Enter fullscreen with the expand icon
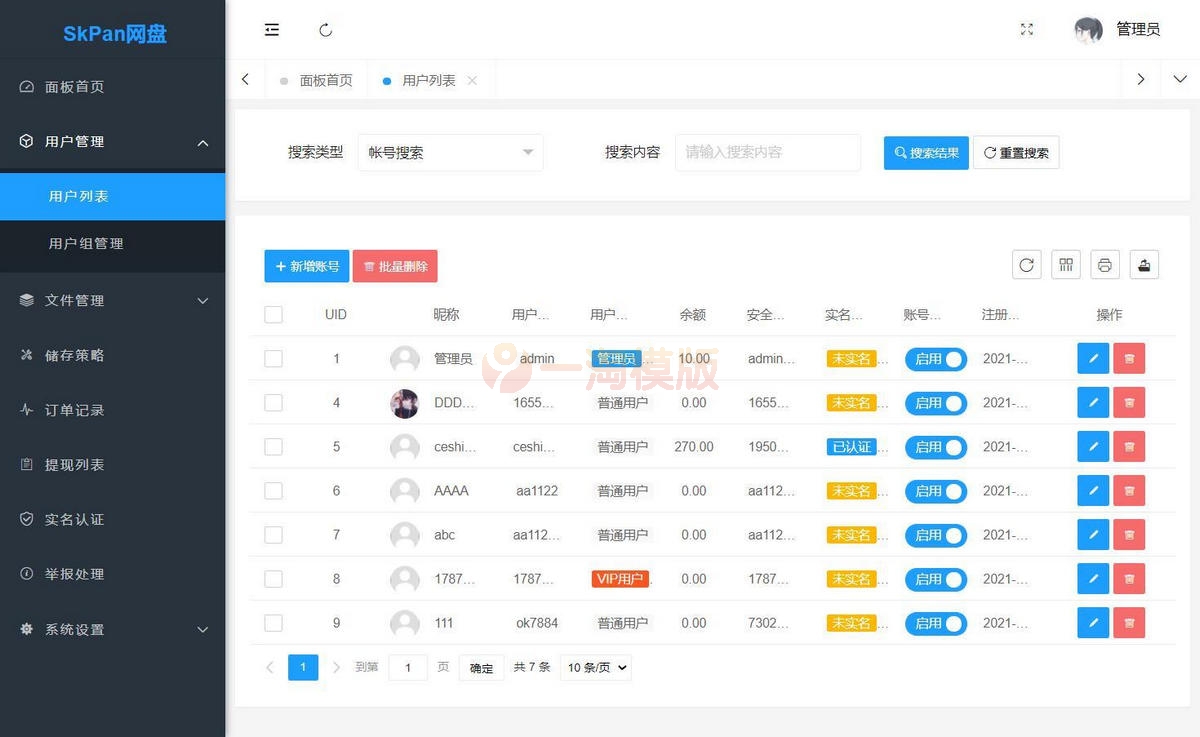 coord(1026,30)
